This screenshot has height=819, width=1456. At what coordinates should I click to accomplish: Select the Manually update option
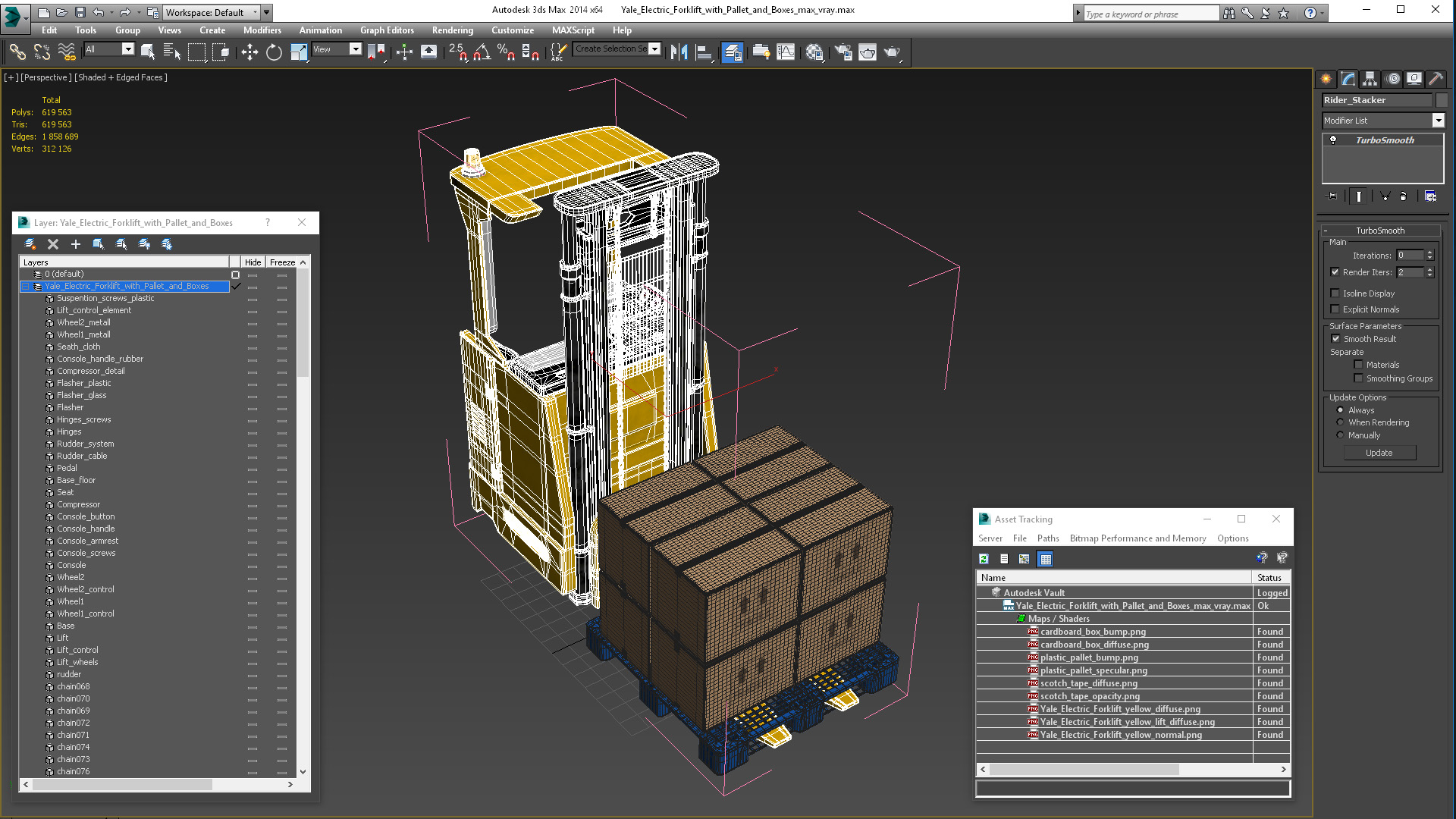1340,435
